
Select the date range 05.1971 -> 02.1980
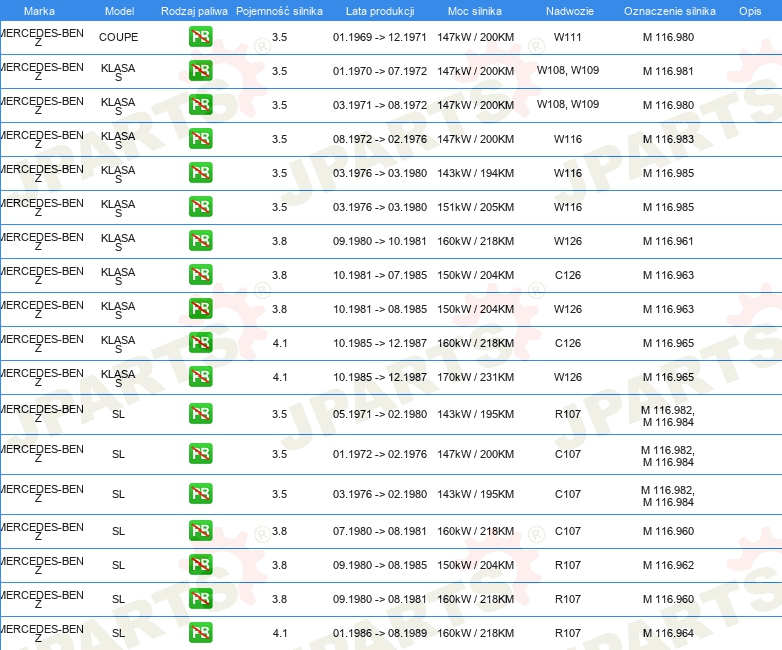380,414
